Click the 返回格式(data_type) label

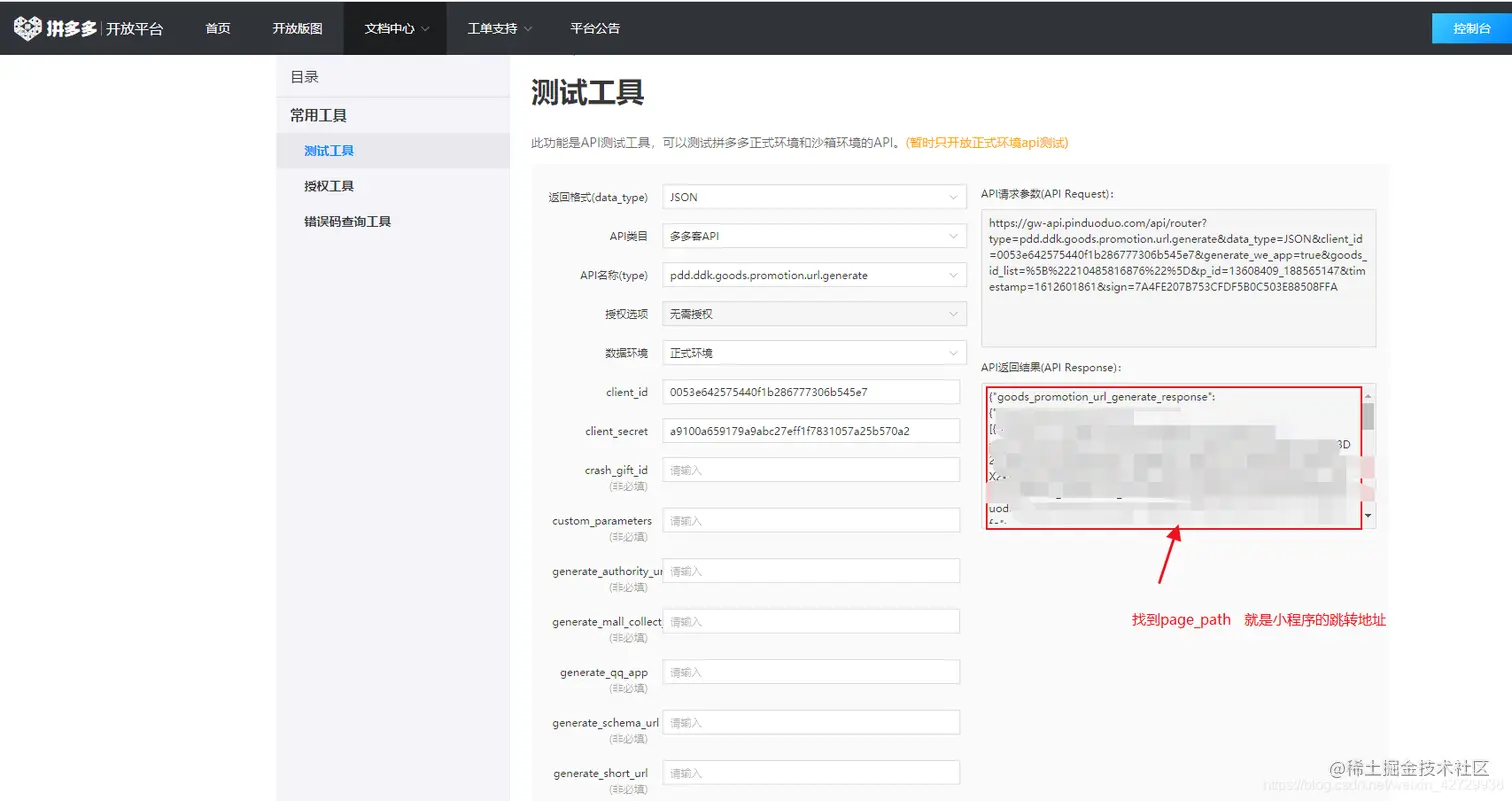tap(598, 197)
